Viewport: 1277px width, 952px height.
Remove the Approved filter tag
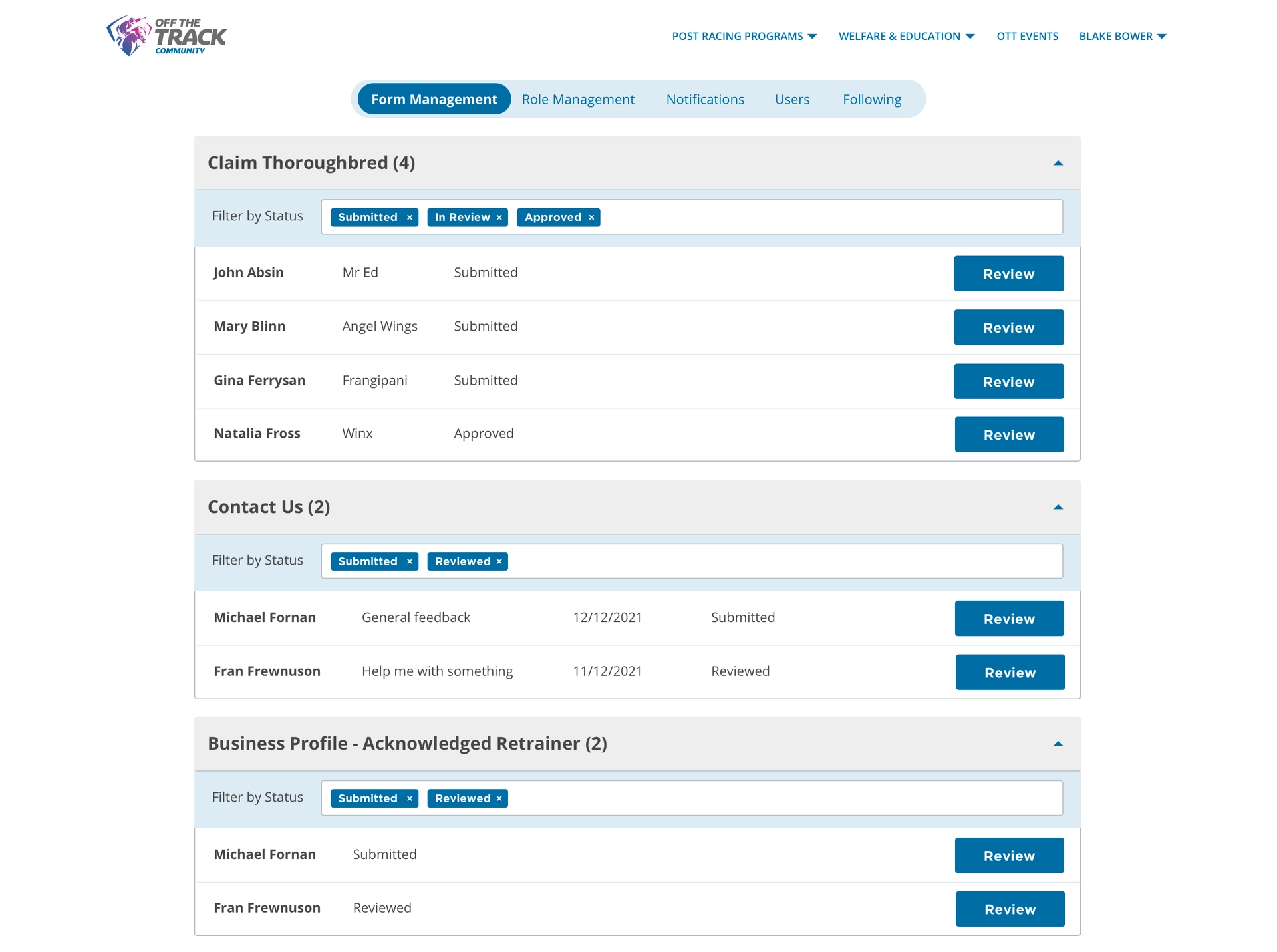[x=591, y=218]
